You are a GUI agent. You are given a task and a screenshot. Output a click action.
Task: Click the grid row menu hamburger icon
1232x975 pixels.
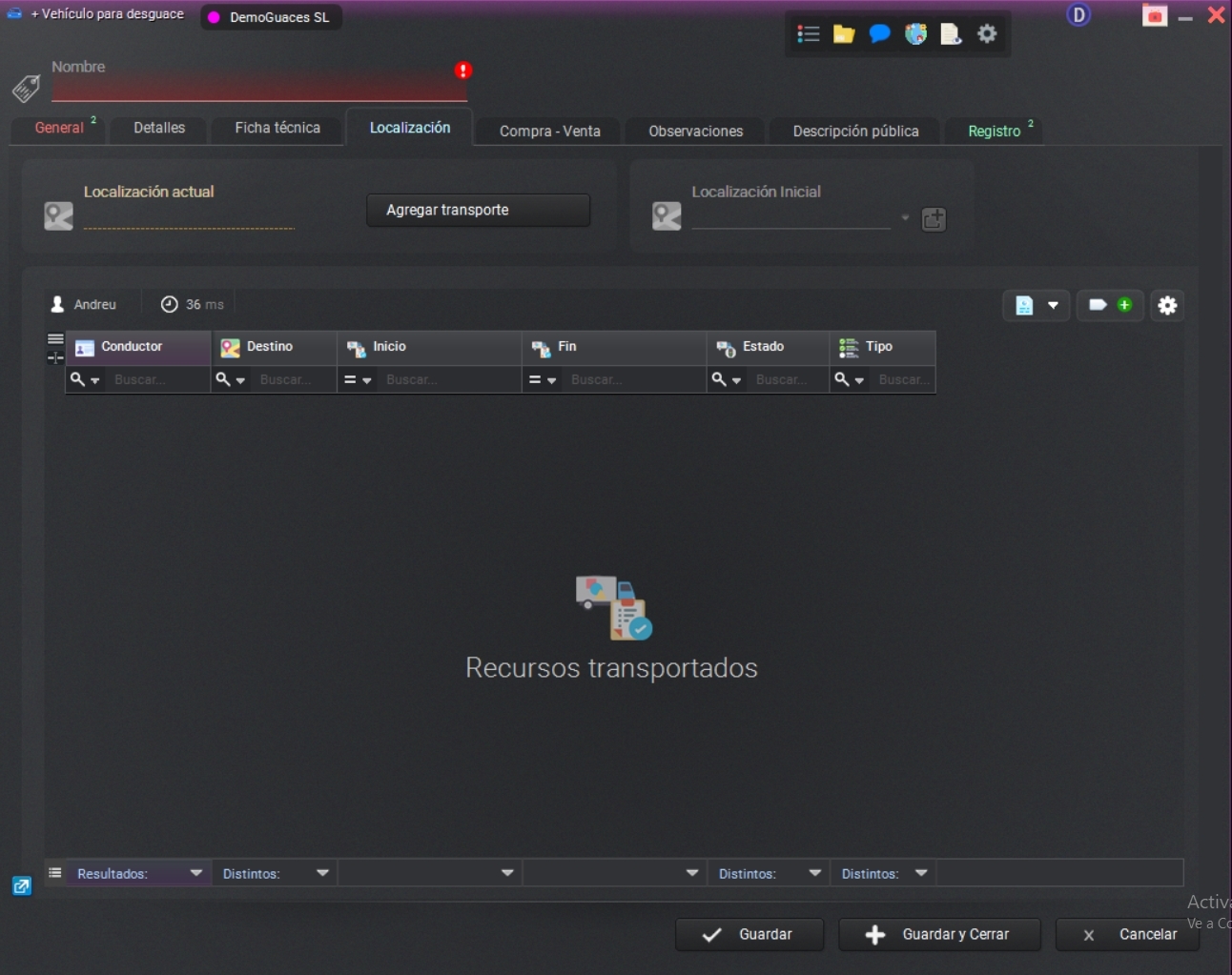55,339
